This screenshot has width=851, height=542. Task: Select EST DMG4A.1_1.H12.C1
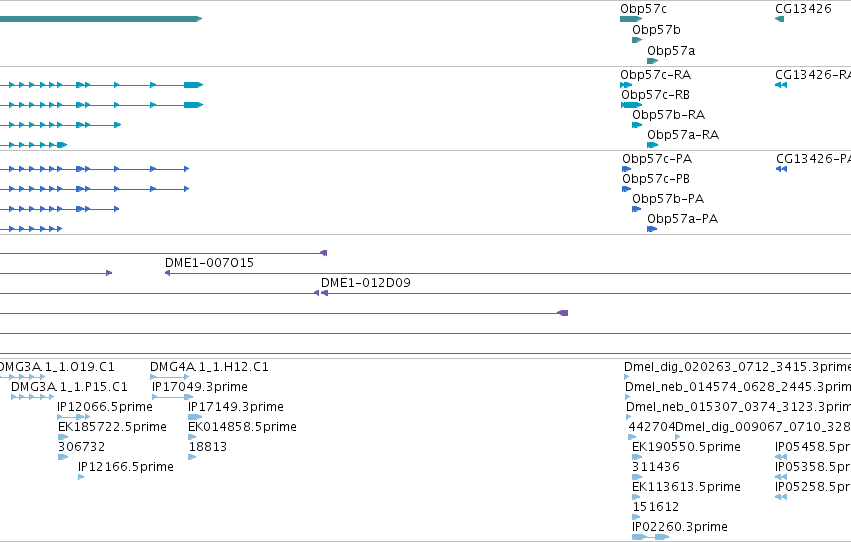209,367
